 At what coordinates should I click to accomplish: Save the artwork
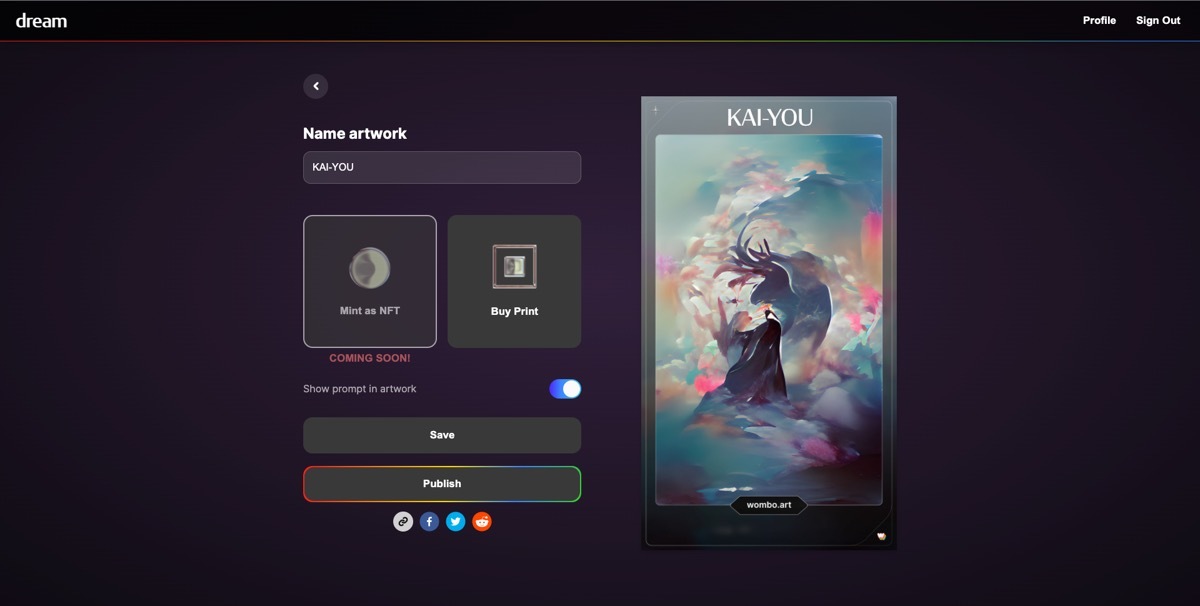(x=442, y=435)
